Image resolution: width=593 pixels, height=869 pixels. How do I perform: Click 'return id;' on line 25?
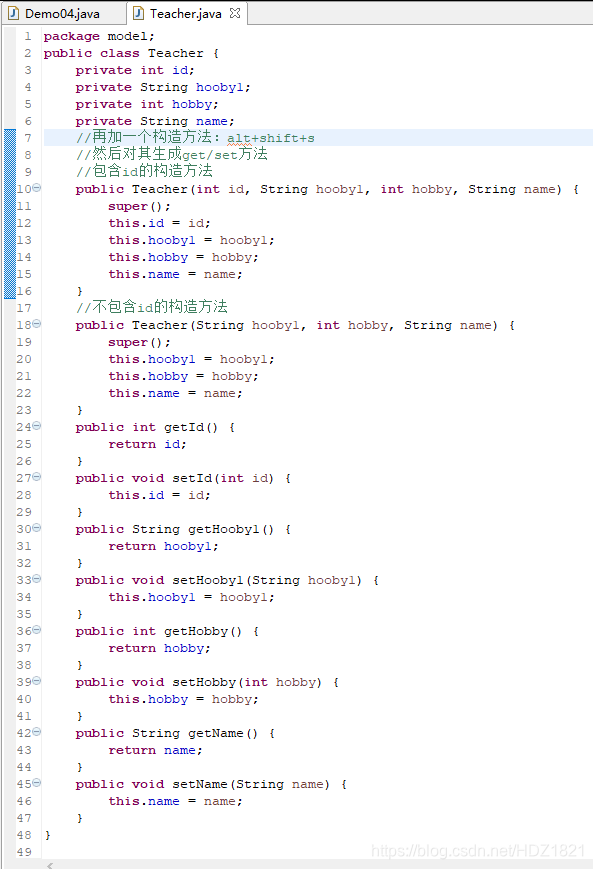pyautogui.click(x=147, y=444)
